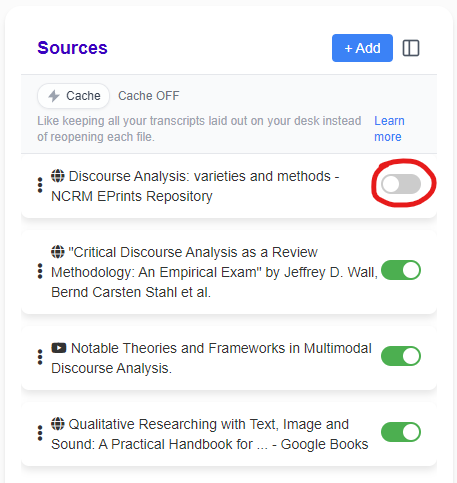Click YouTube icon beside Notable Theories and Frameworks
Screen dimensions: 457x483
click(x=59, y=348)
